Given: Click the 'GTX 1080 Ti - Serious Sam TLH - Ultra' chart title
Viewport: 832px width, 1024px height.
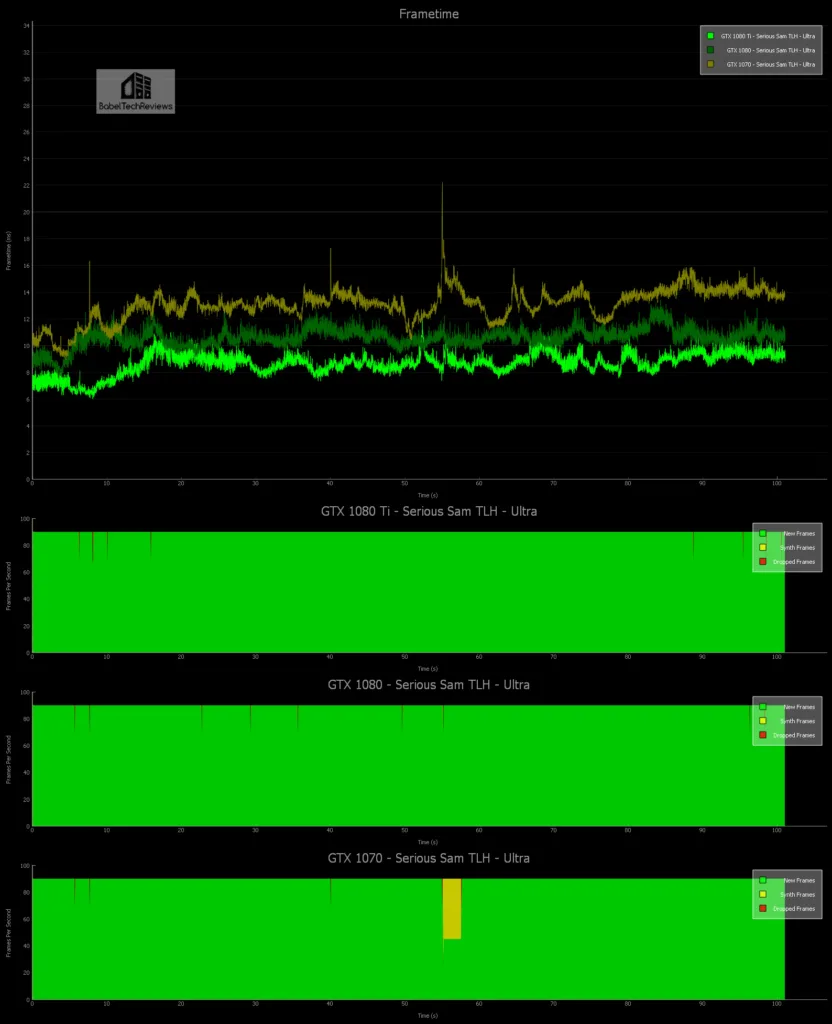Looking at the screenshot, I should tap(428, 511).
